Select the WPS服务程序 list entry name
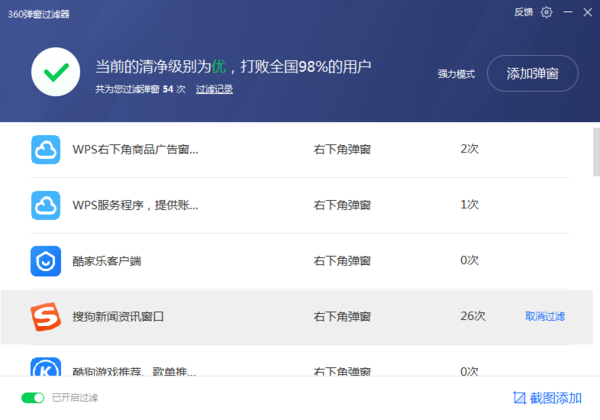Image resolution: width=600 pixels, height=420 pixels. tap(135, 205)
